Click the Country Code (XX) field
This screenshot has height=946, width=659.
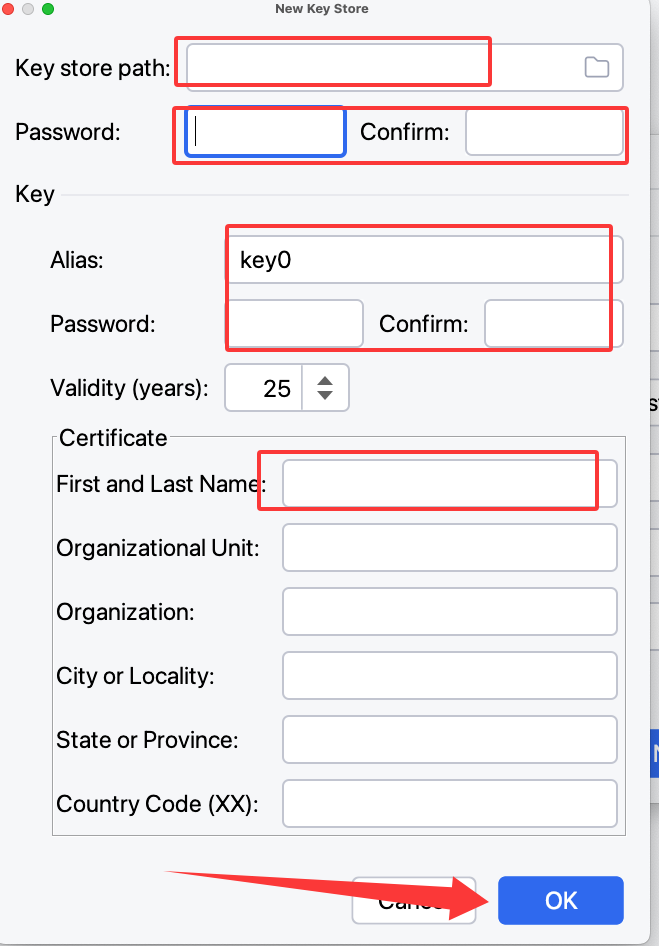pos(449,804)
